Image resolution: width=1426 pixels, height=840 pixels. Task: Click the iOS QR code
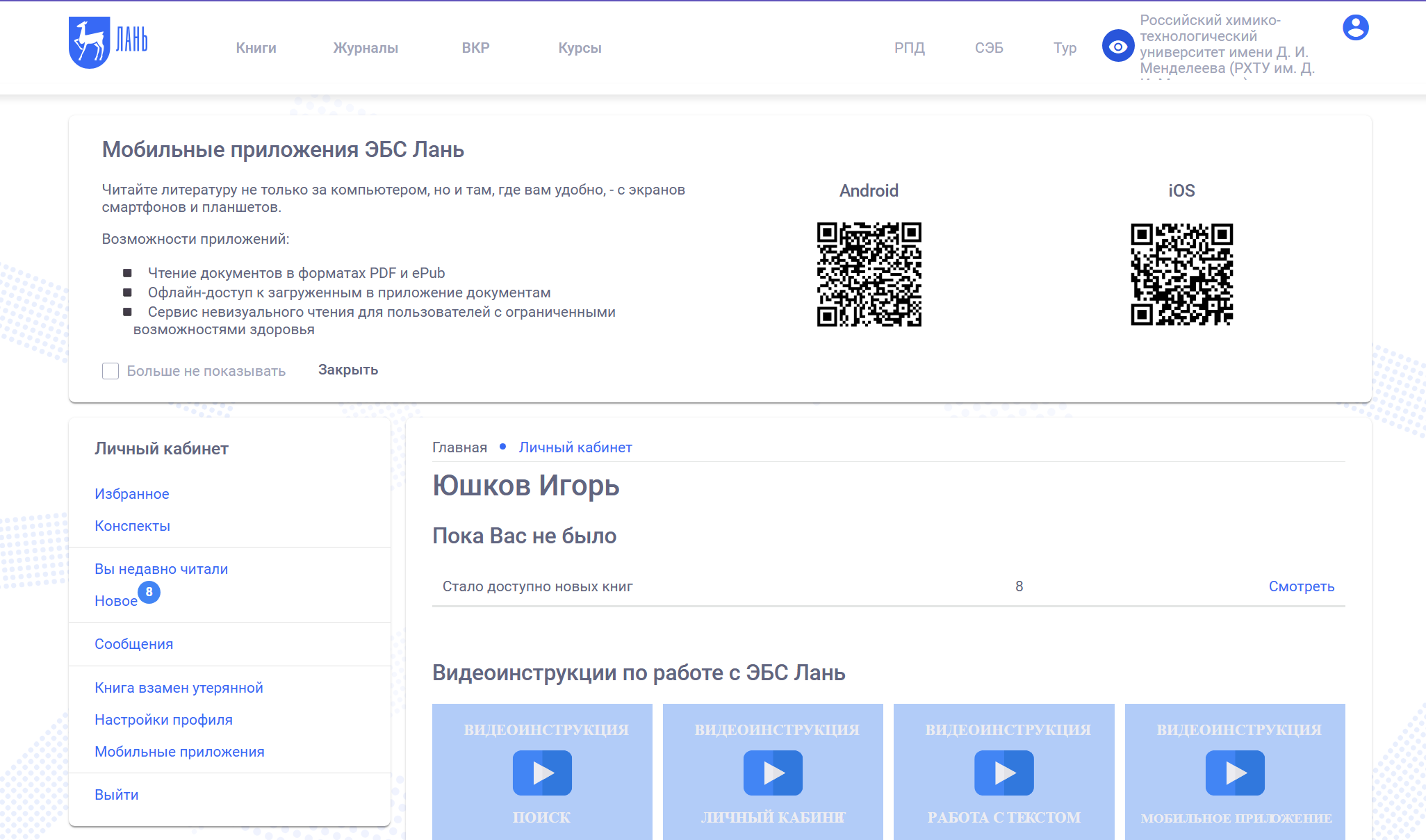coord(1181,274)
